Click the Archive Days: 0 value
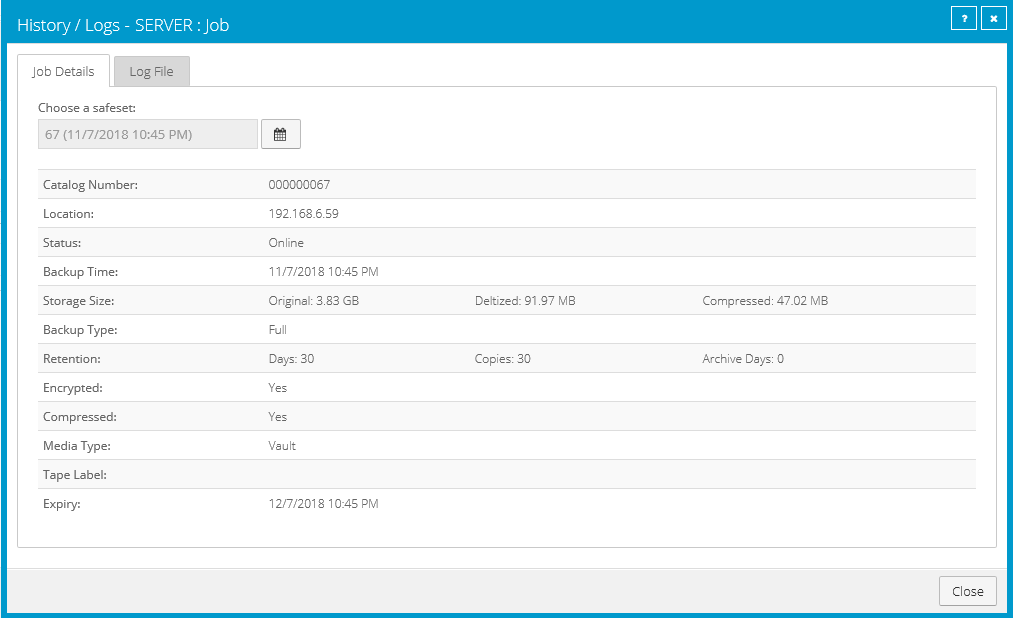This screenshot has height=618, width=1013. point(742,359)
